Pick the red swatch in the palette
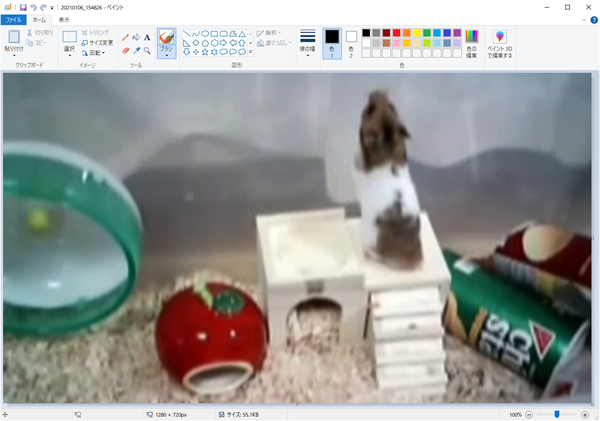 pyautogui.click(x=396, y=33)
